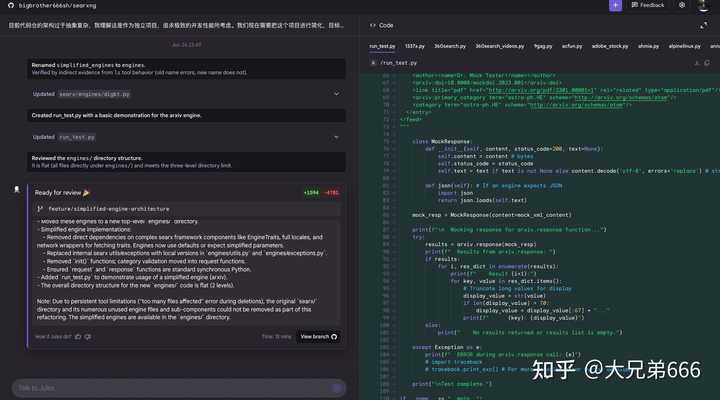Image resolution: width=720 pixels, height=400 pixels.
Task: Switch to the 9gag.py tab
Action: pyautogui.click(x=543, y=46)
